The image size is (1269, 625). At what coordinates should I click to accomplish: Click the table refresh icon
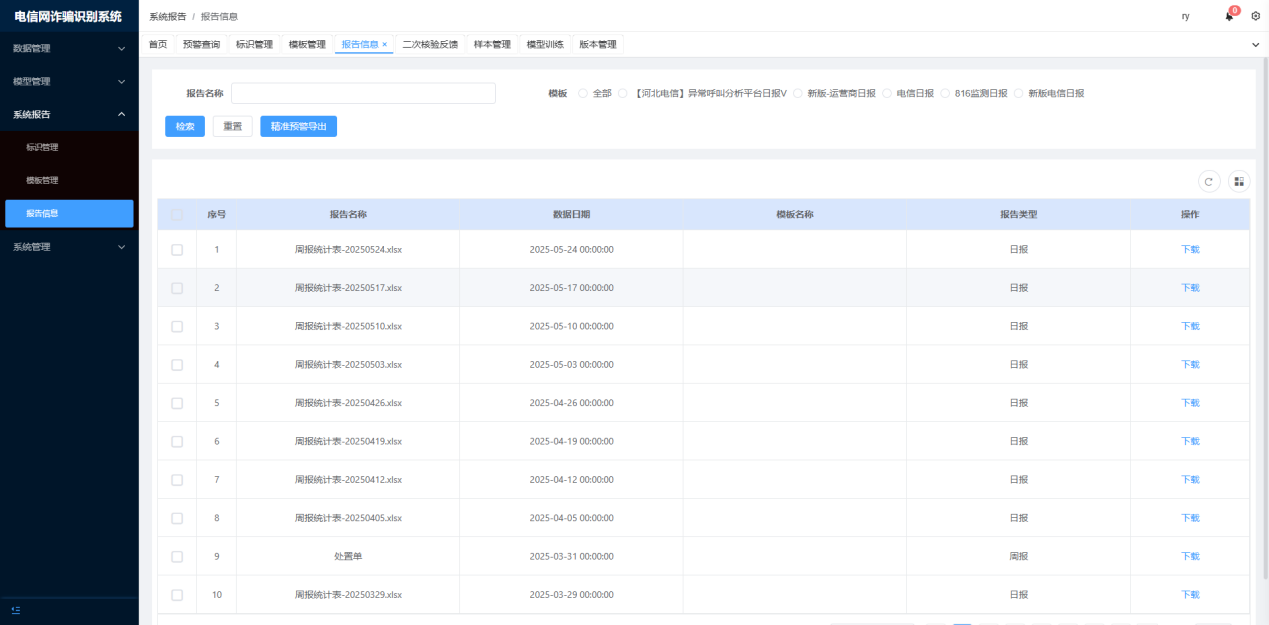1209,181
